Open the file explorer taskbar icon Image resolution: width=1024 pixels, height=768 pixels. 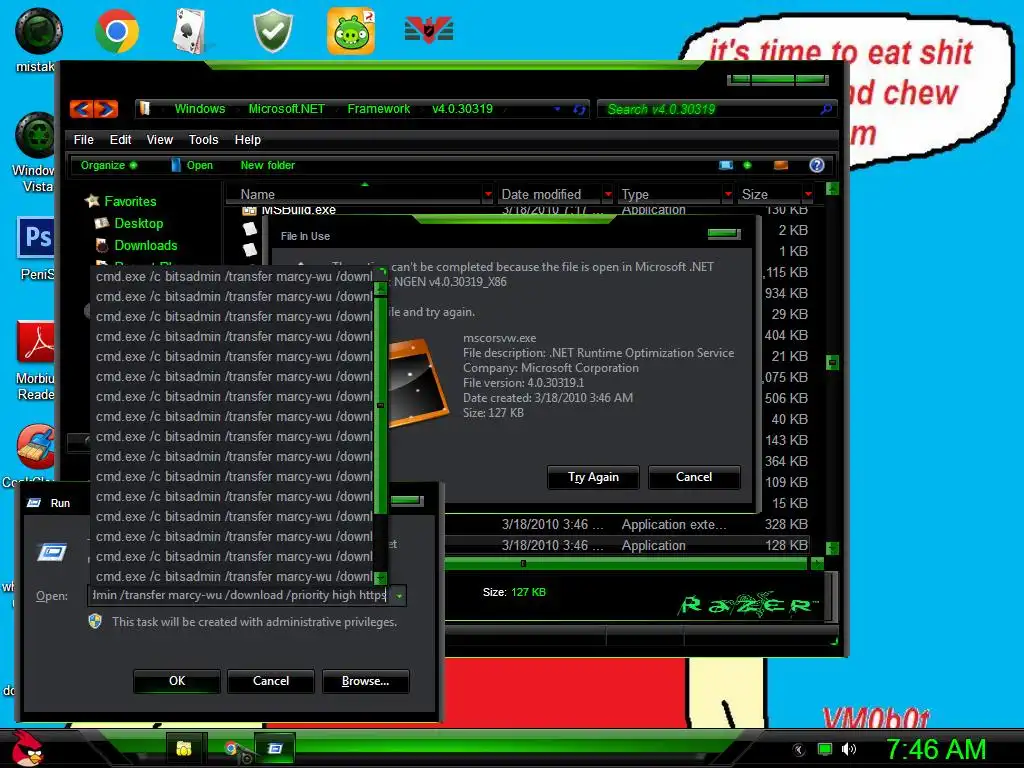pos(184,749)
